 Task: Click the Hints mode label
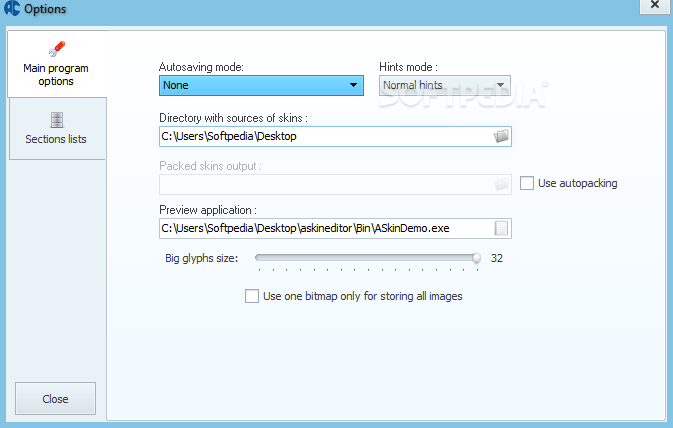coord(408,67)
